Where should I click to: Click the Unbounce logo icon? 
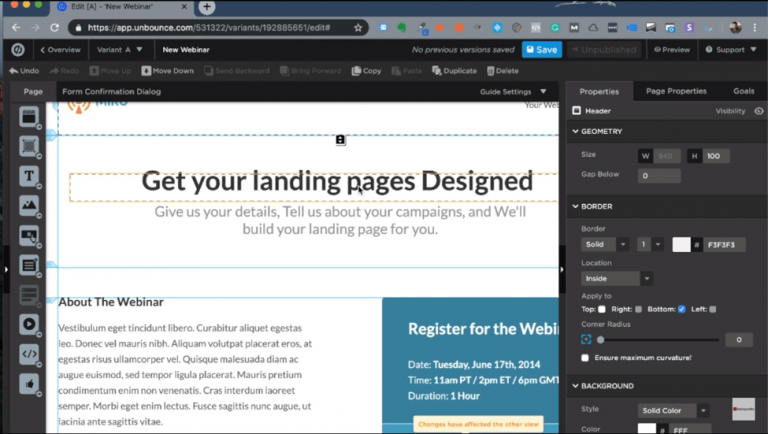coord(18,49)
